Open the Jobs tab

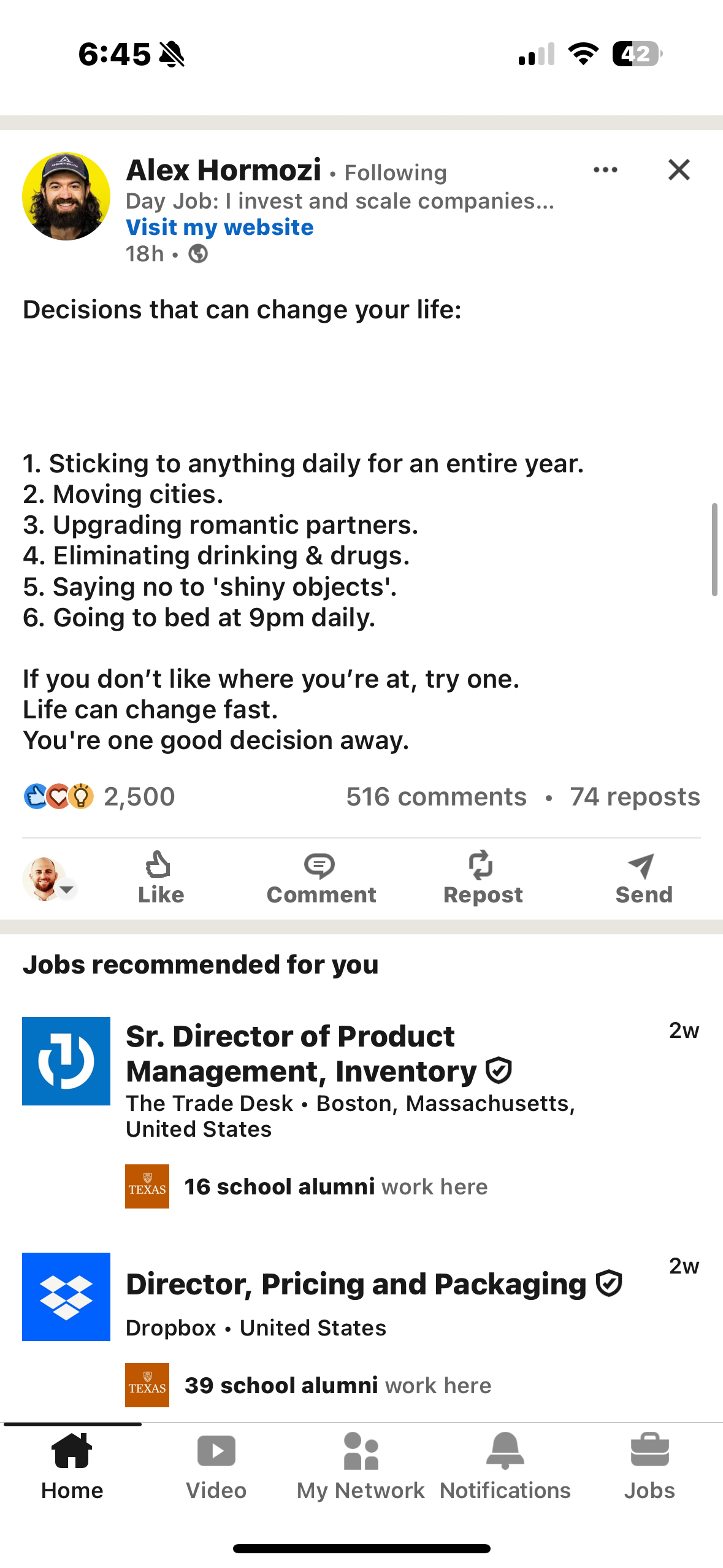(x=649, y=1466)
